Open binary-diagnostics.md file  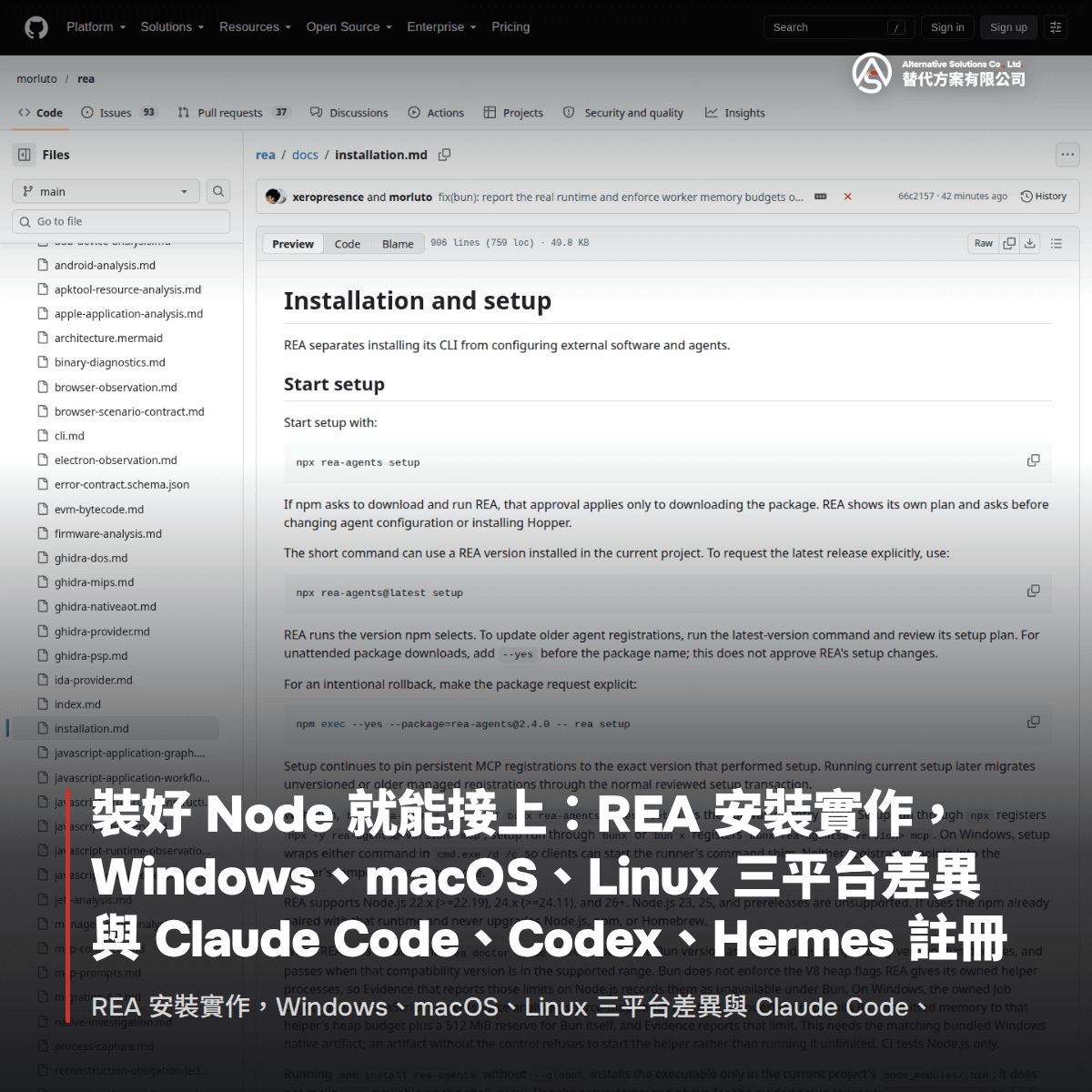tap(109, 362)
